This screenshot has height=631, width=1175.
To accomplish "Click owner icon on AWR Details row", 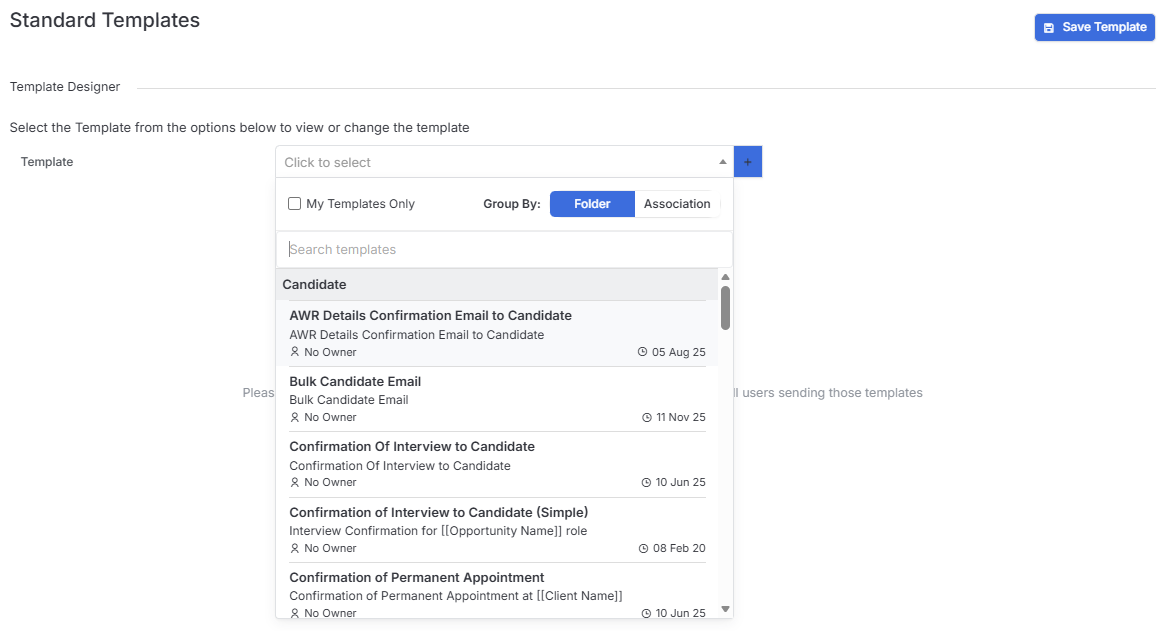I will coord(294,351).
